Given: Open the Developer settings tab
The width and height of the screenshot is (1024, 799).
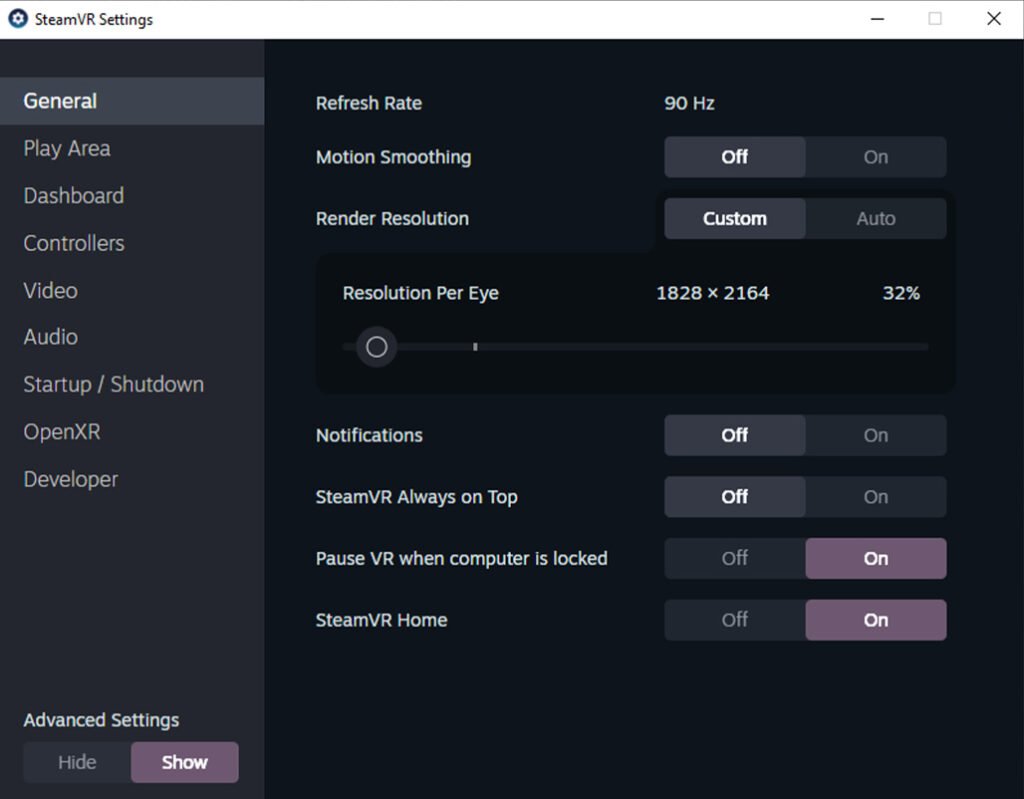Looking at the screenshot, I should 71,480.
